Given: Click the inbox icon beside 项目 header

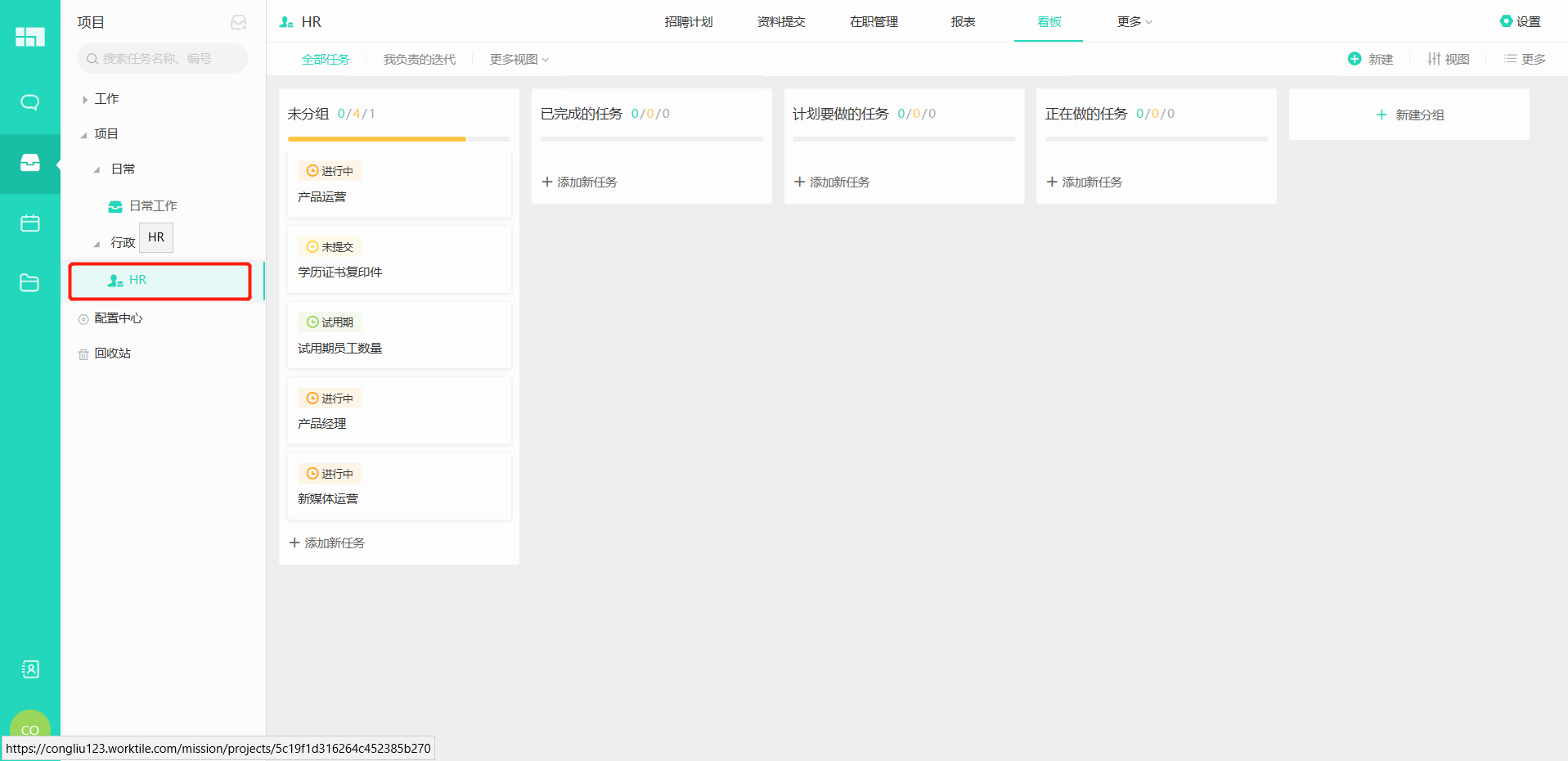Looking at the screenshot, I should (x=238, y=23).
